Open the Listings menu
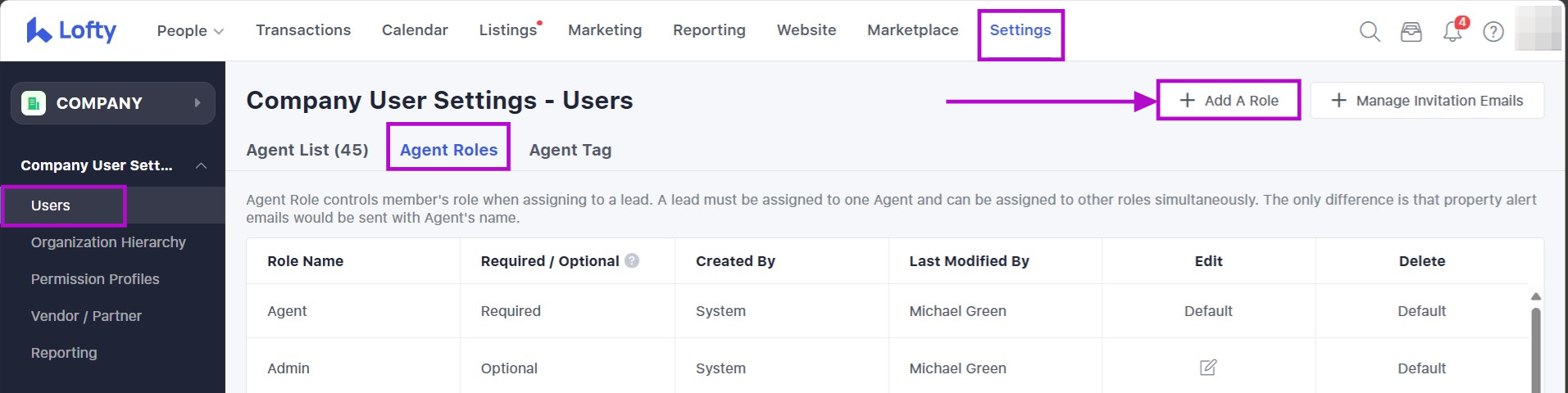This screenshot has height=393, width=1568. pyautogui.click(x=508, y=30)
